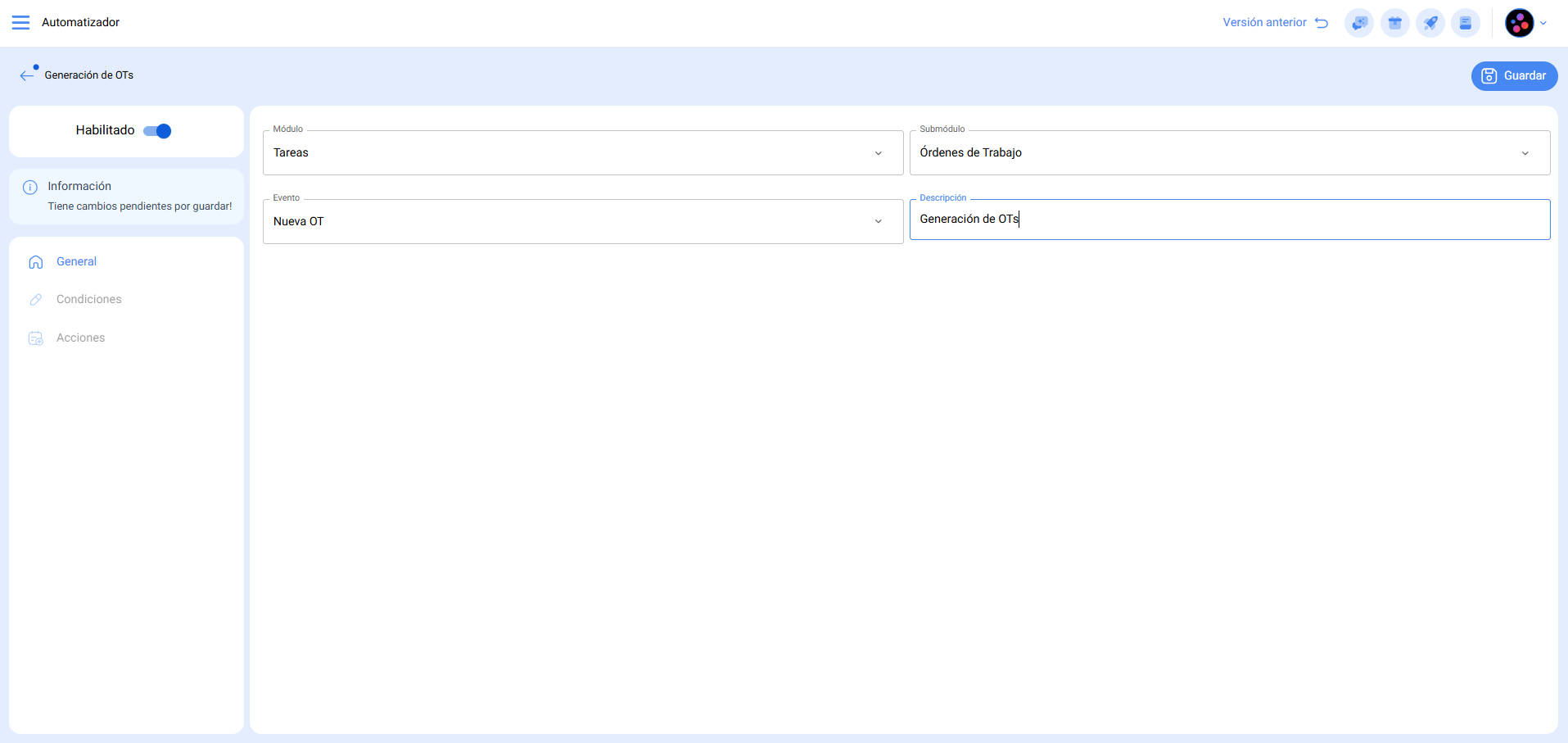Switch to the Acciones section

(80, 338)
